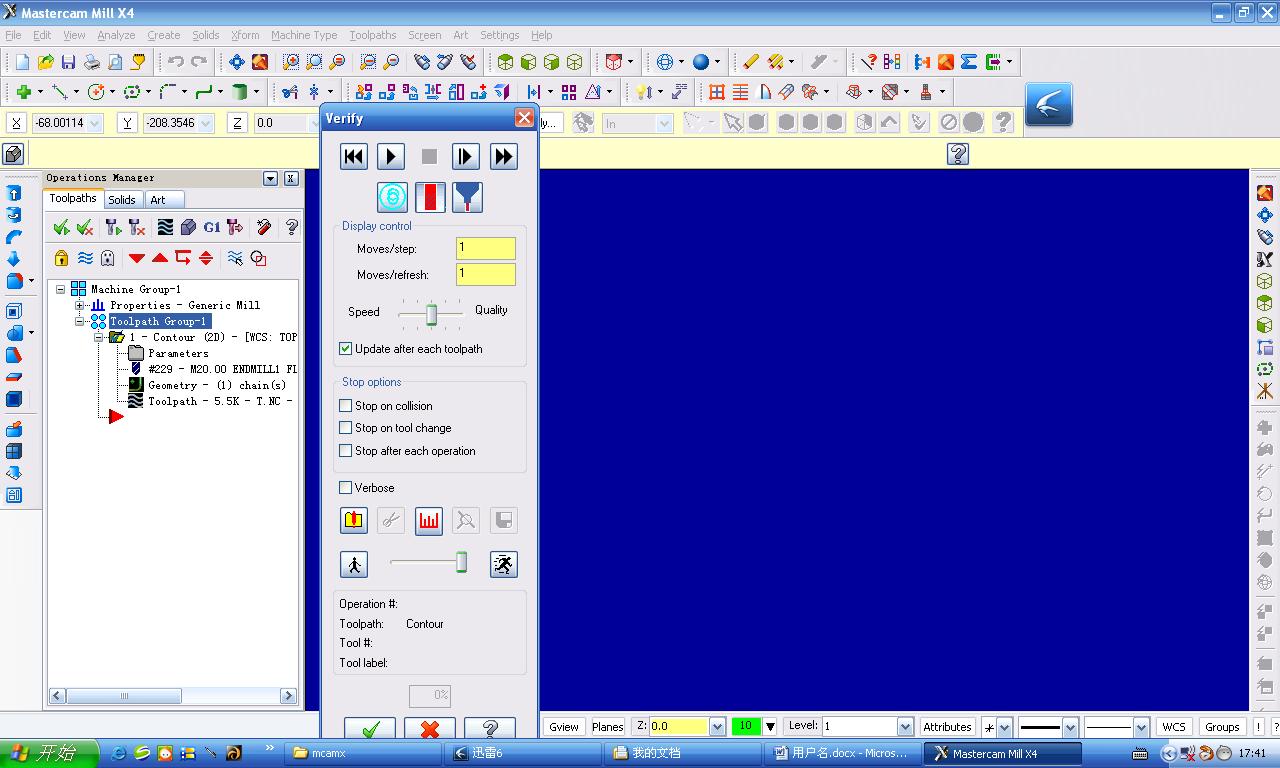Click the Undo arrow in toolbar
Image resolution: width=1280 pixels, height=768 pixels.
(176, 62)
